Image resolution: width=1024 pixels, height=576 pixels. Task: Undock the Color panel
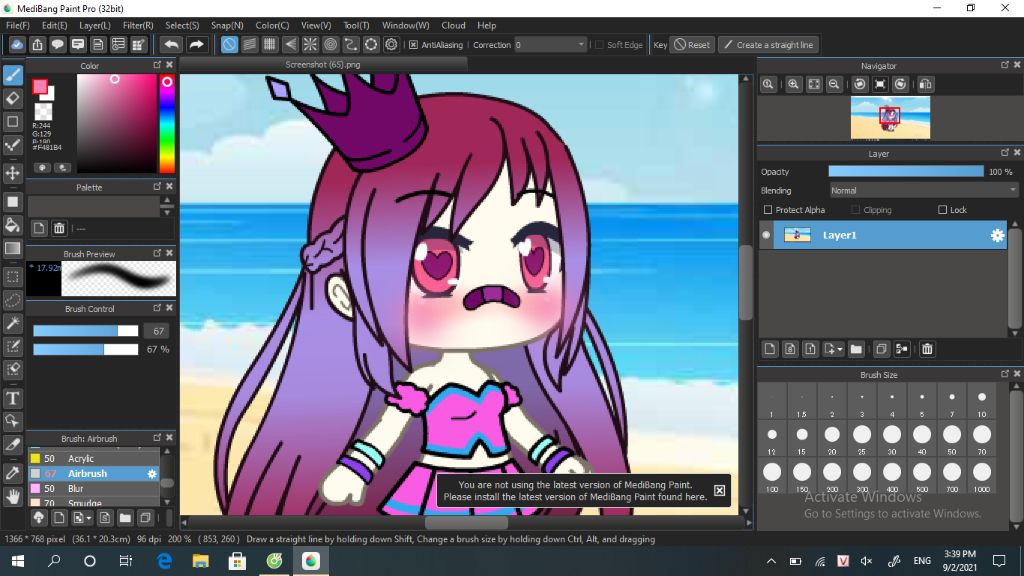[157, 65]
